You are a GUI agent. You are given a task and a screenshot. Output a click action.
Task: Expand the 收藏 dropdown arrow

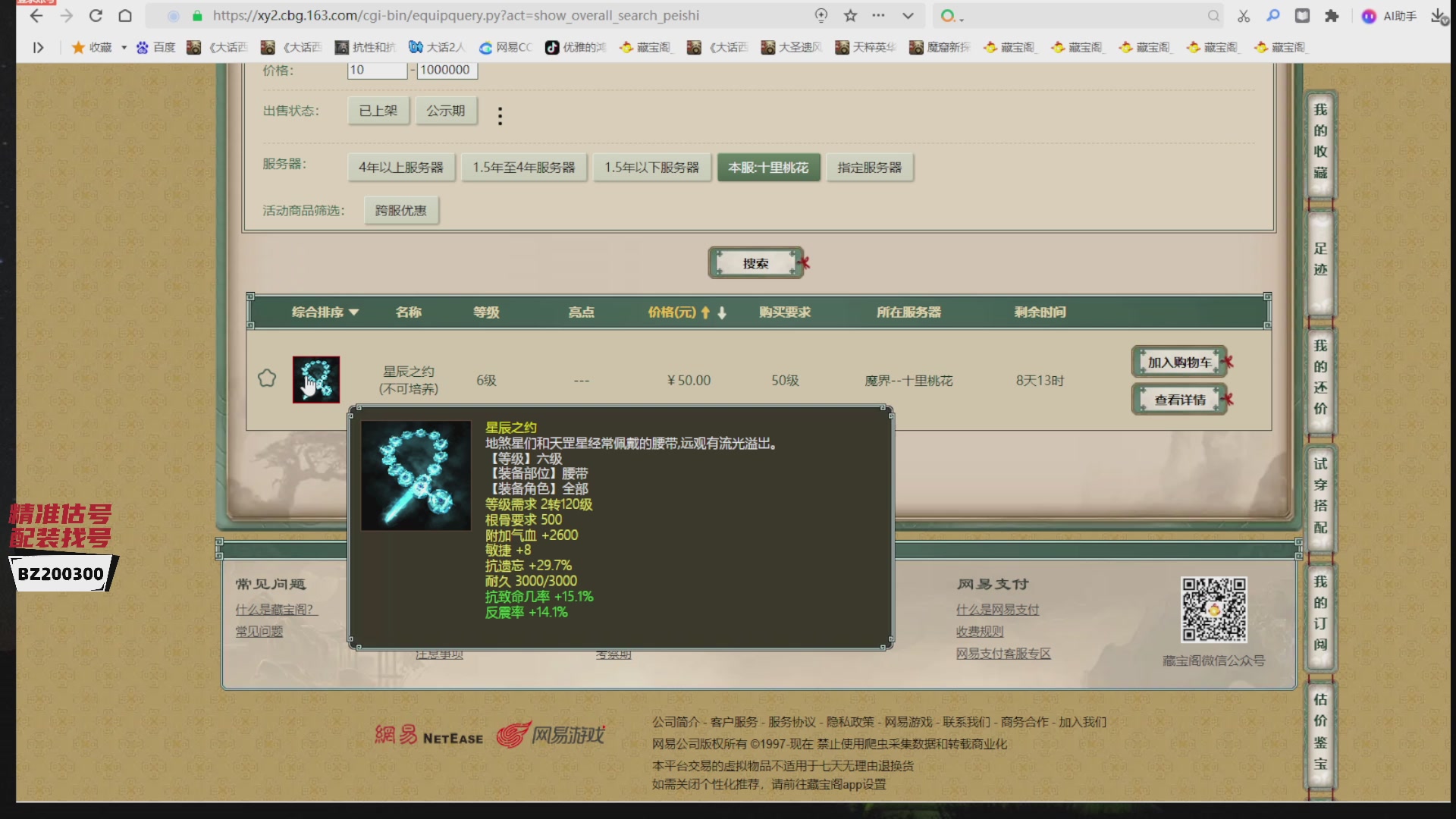pos(124,47)
